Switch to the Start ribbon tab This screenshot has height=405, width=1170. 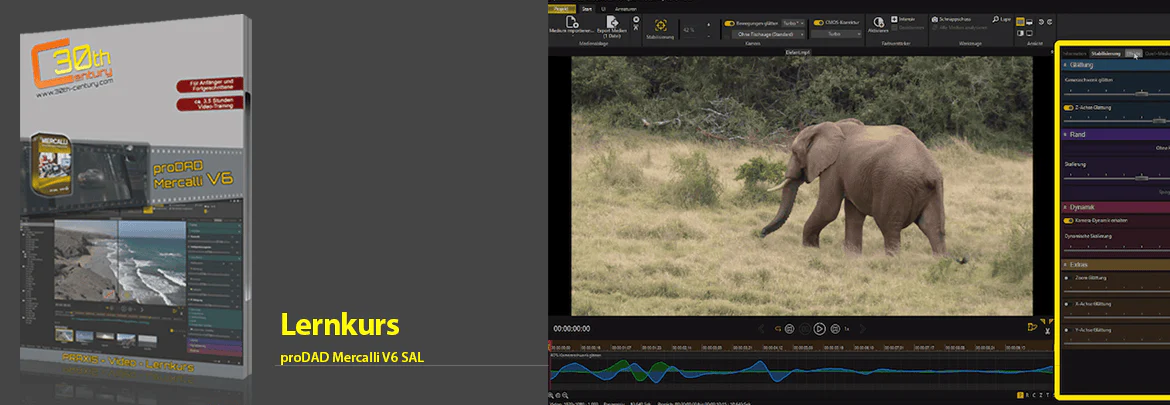pos(587,9)
